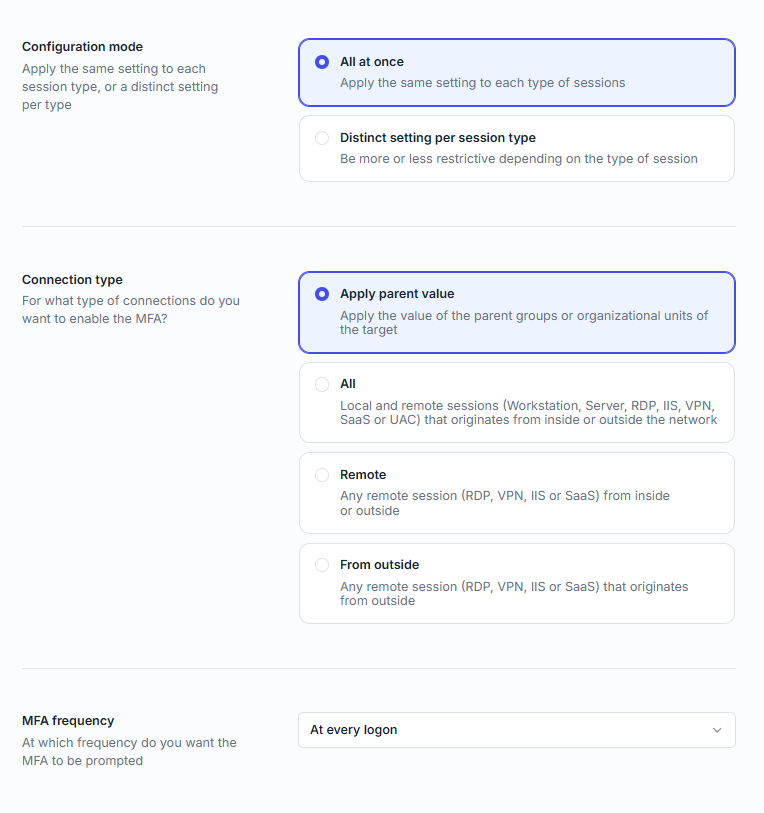764x813 pixels.
Task: Select the 'Apply parent value' radio button
Action: [322, 294]
